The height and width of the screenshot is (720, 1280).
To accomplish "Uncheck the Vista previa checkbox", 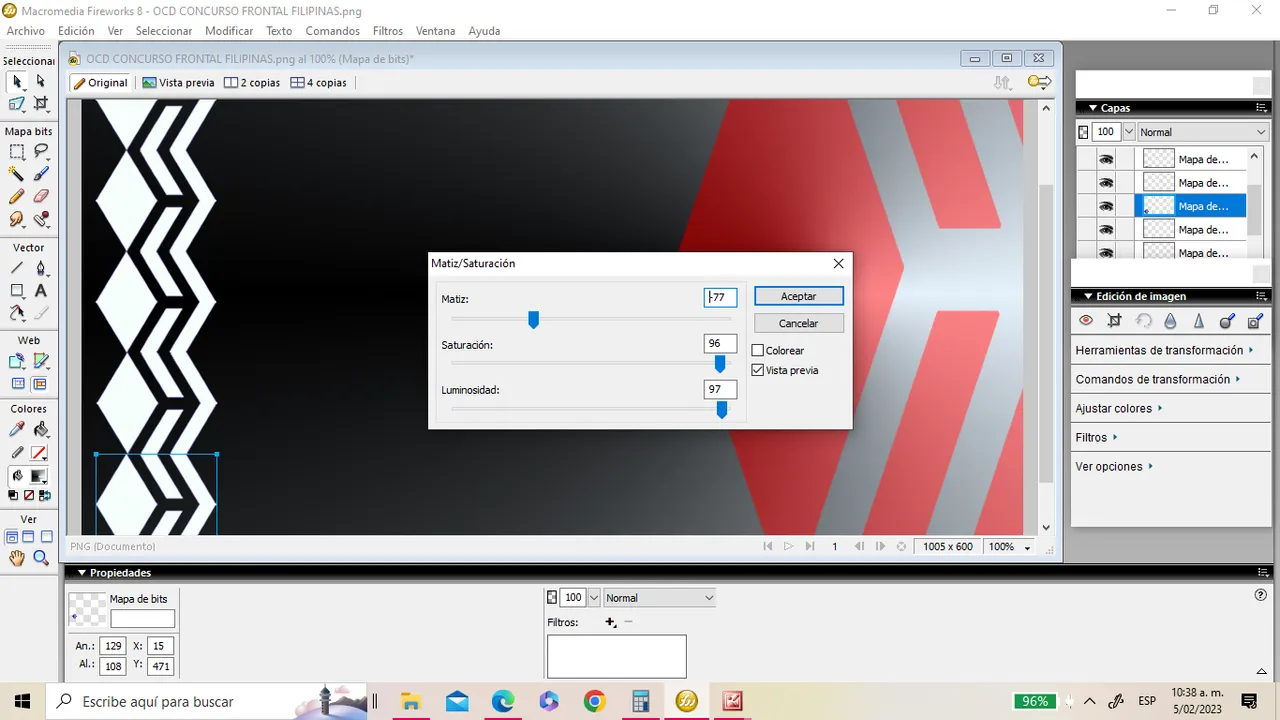I will click(758, 370).
